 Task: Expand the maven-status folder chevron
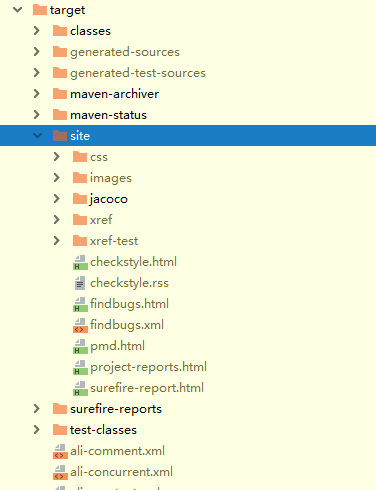click(37, 115)
